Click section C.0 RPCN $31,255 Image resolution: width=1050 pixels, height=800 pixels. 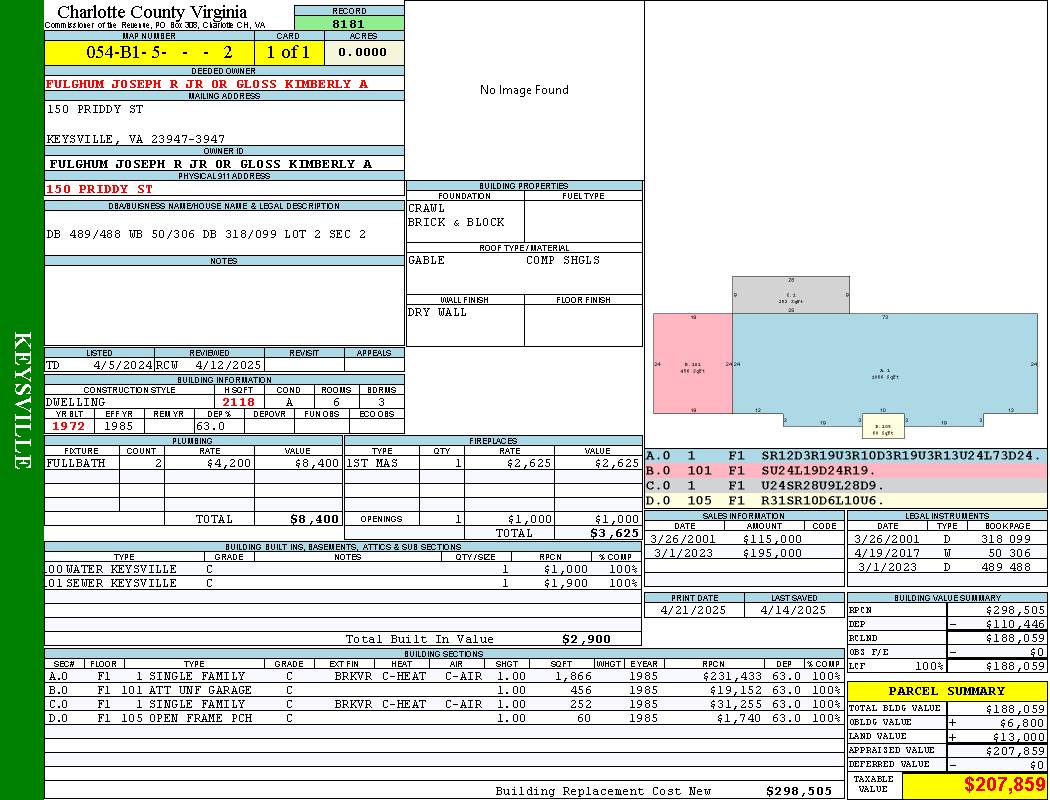click(x=736, y=704)
